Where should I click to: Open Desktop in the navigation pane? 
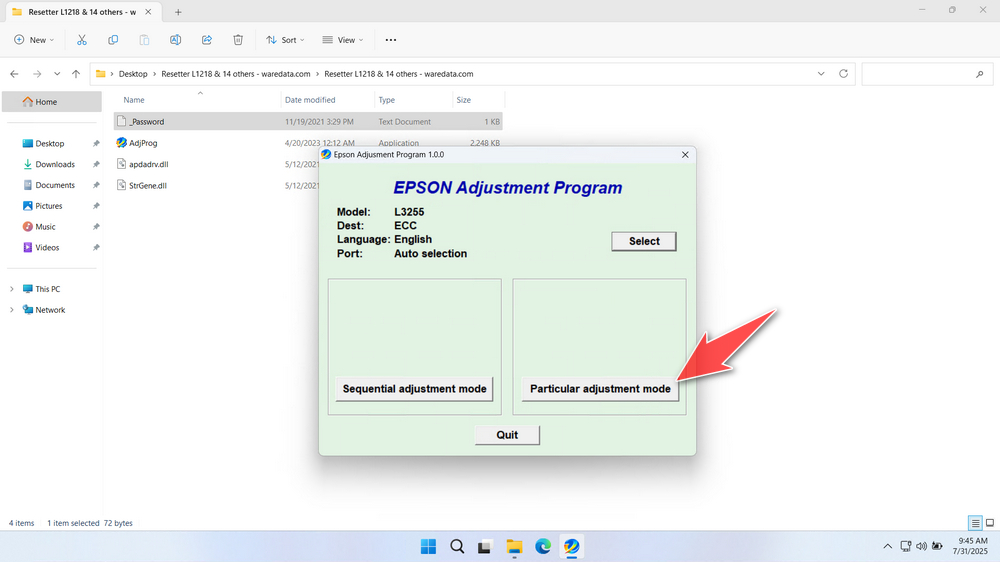[52, 144]
